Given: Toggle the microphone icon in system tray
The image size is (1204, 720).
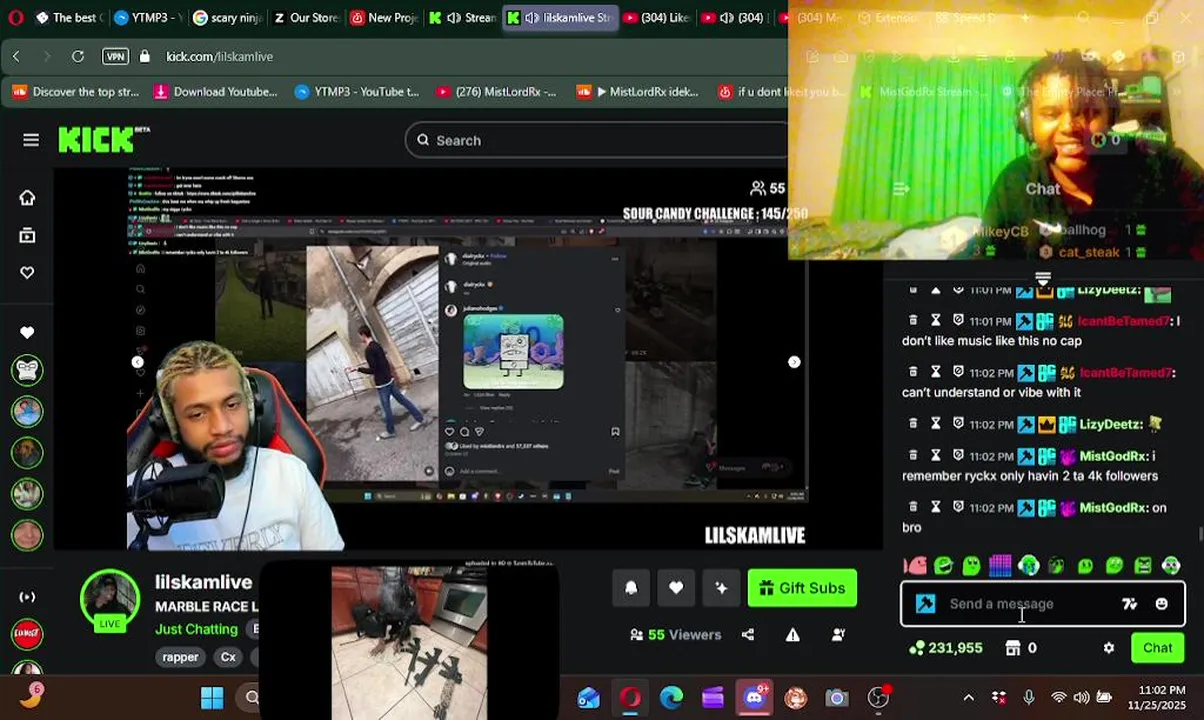Looking at the screenshot, I should click(1029, 698).
